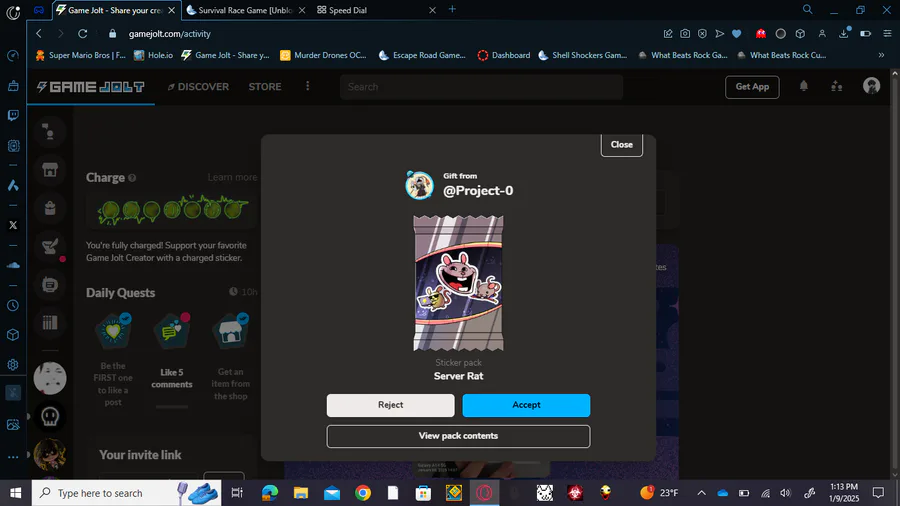Open the browser easy setup menu icon
This screenshot has width=900, height=506.
point(887,34)
